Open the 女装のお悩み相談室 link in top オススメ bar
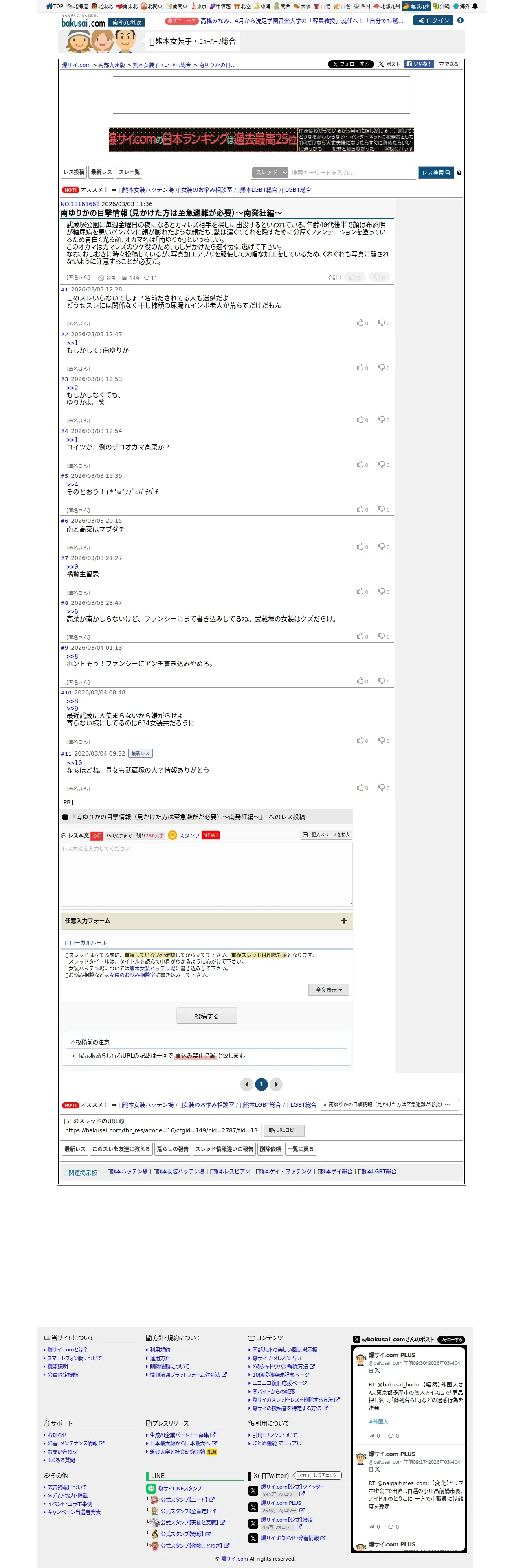The image size is (523, 1568). pyautogui.click(x=205, y=190)
